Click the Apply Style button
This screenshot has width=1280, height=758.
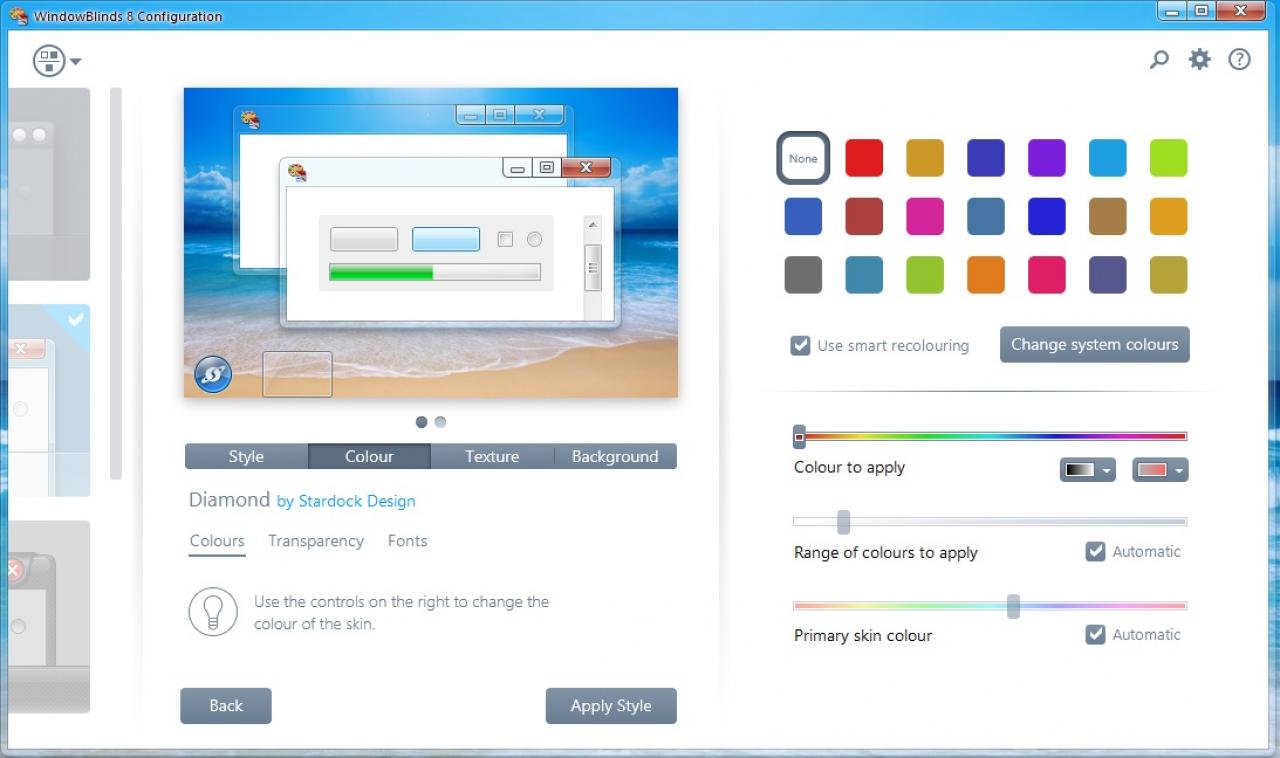click(611, 706)
